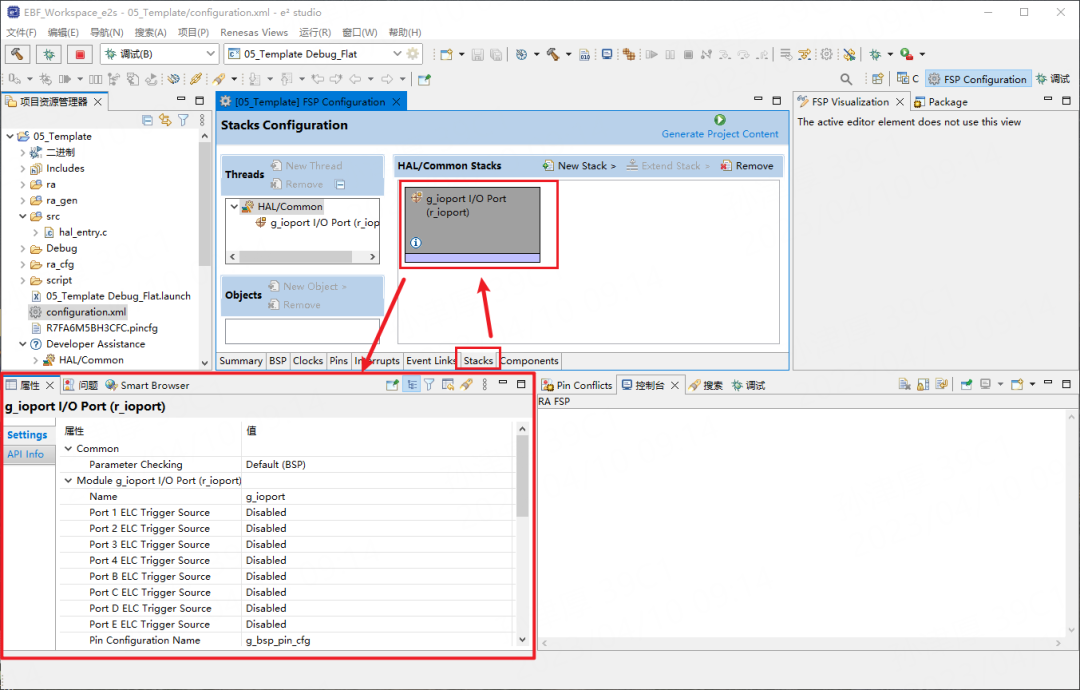Open the Renesas Views menu
1080x690 pixels.
[x=253, y=32]
